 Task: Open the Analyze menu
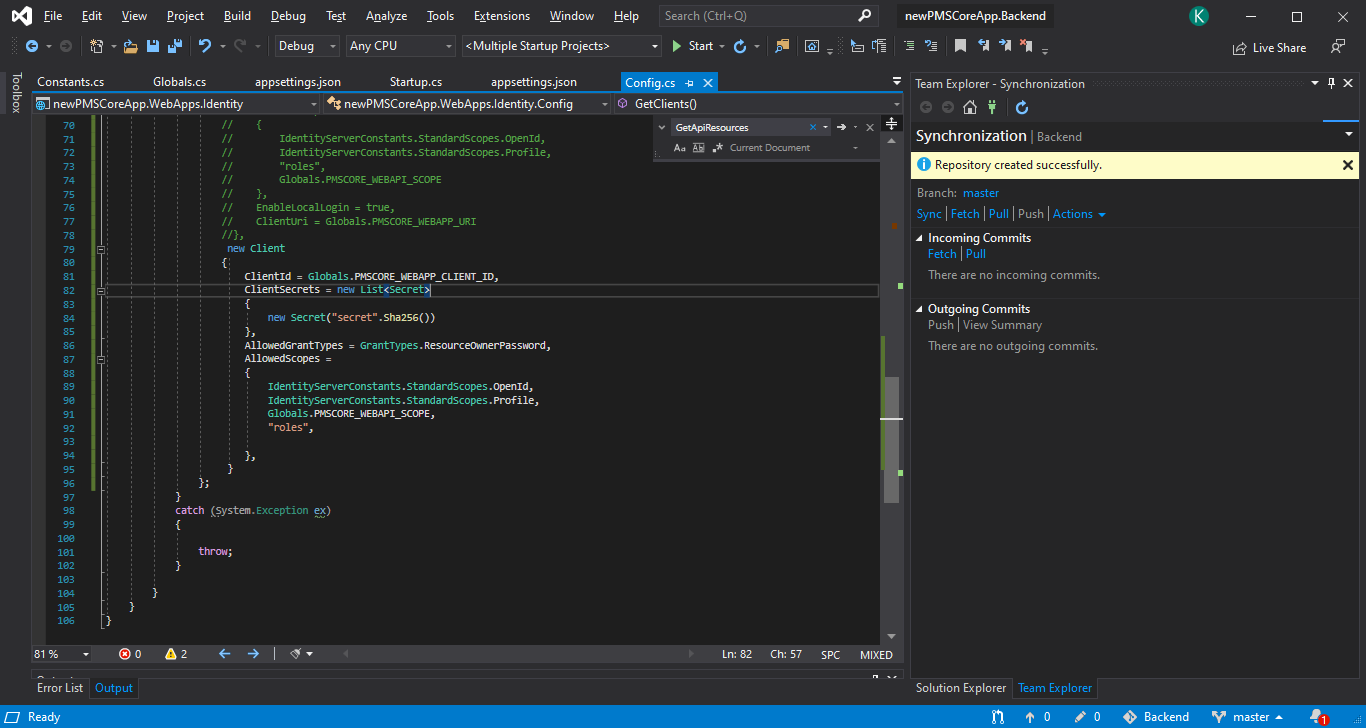(386, 16)
